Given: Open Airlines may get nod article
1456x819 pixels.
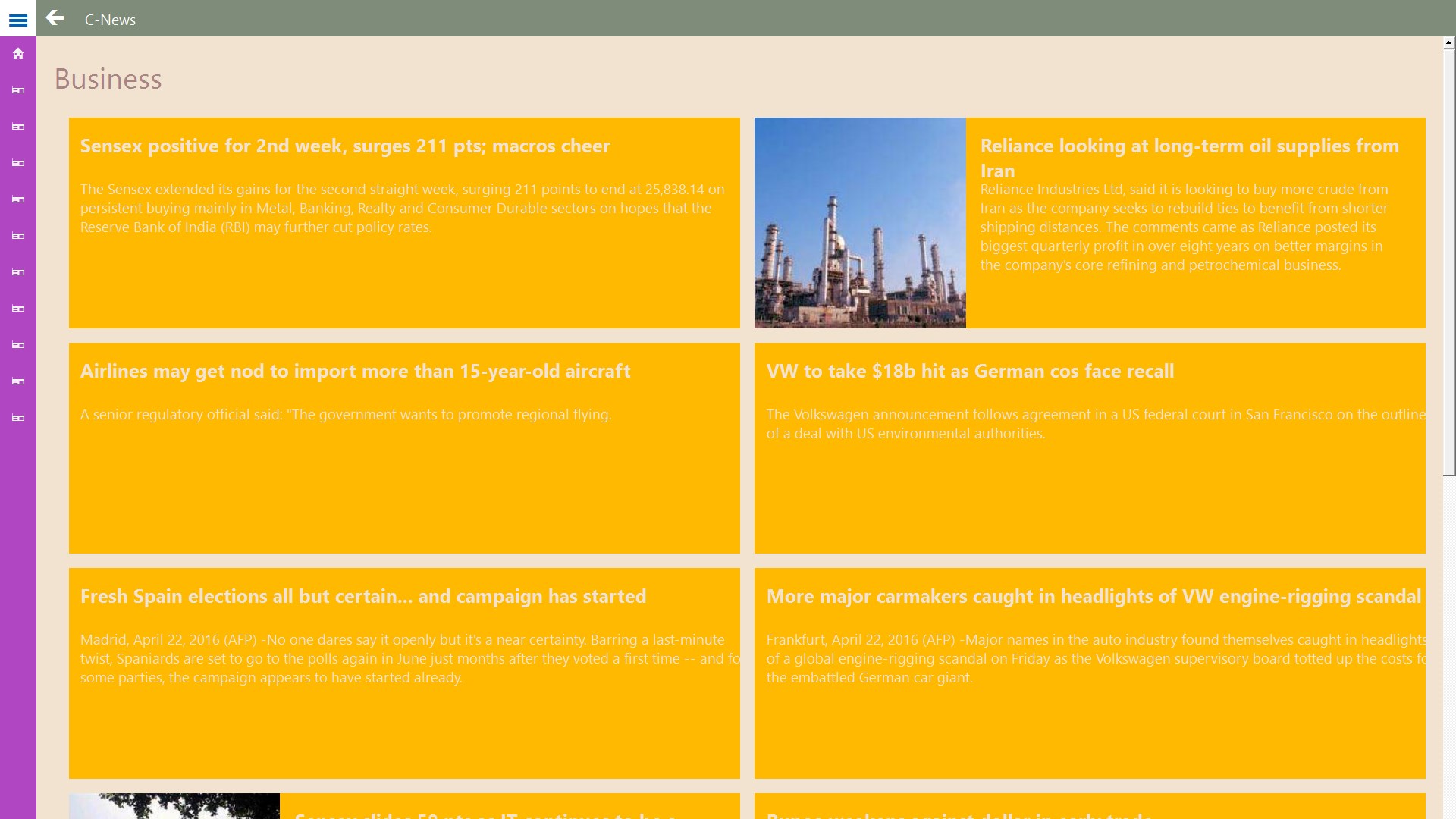Looking at the screenshot, I should (355, 372).
